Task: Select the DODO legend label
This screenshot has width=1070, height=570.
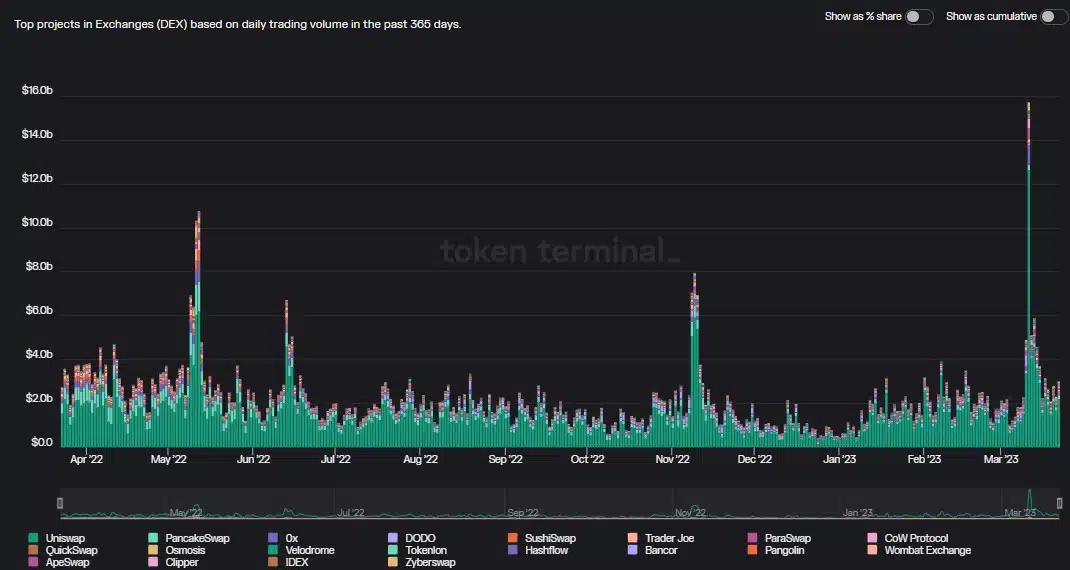Action: (x=420, y=538)
